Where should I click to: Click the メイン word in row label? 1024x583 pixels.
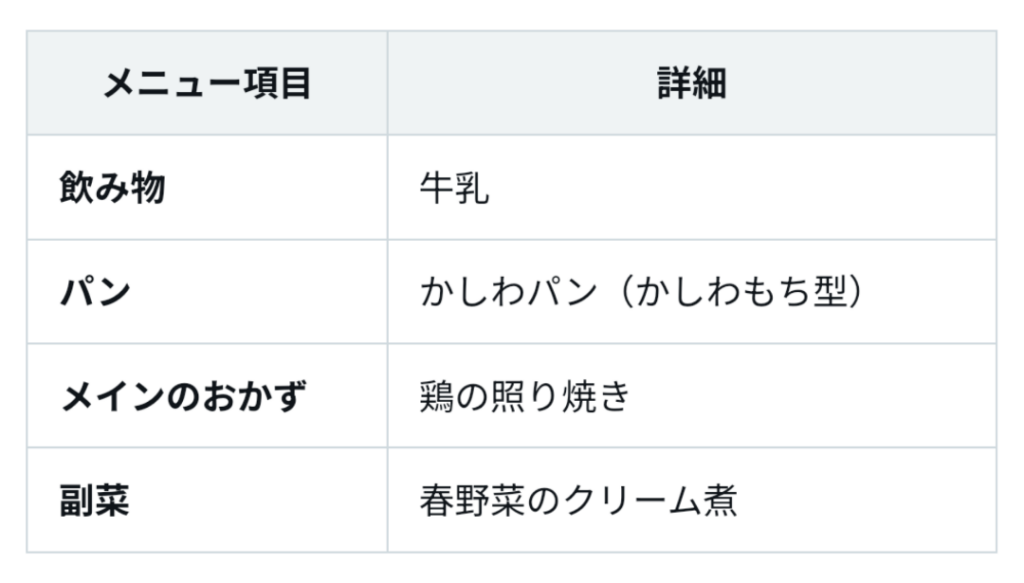(112, 396)
